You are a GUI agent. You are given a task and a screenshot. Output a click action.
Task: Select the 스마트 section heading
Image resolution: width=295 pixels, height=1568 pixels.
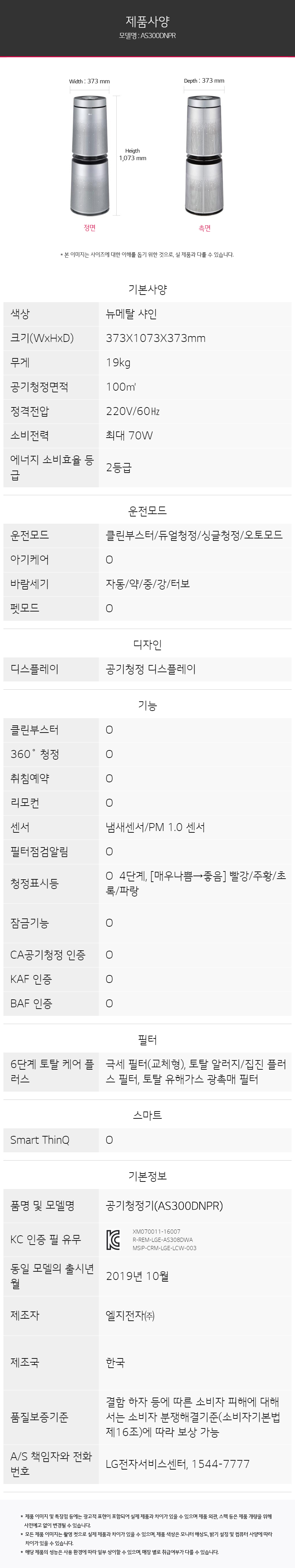147,1115
